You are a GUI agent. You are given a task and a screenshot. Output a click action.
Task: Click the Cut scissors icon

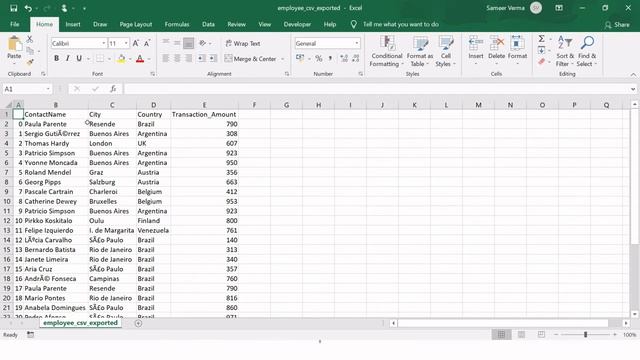(30, 39)
